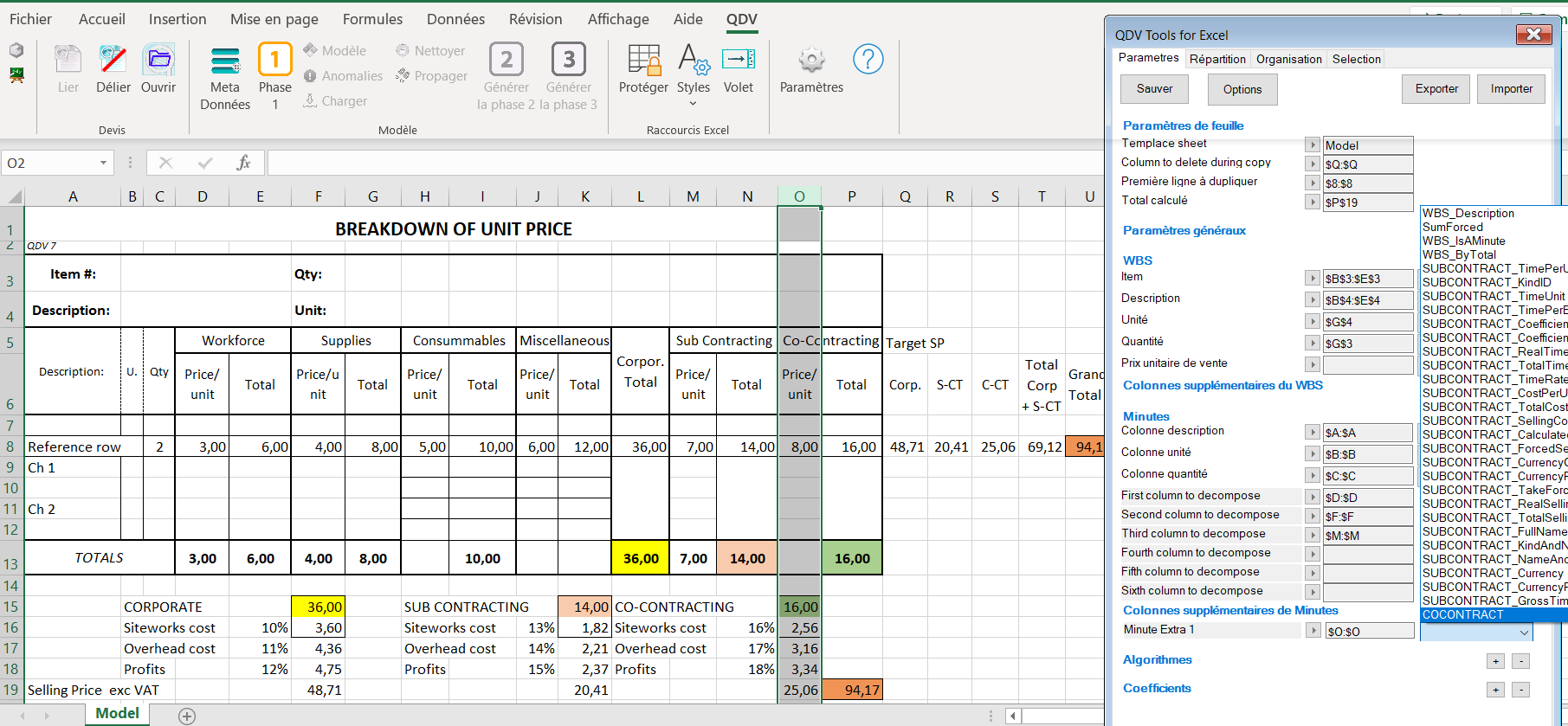Click the Lier document icon
Viewport: 1568px width, 726px height.
68,61
